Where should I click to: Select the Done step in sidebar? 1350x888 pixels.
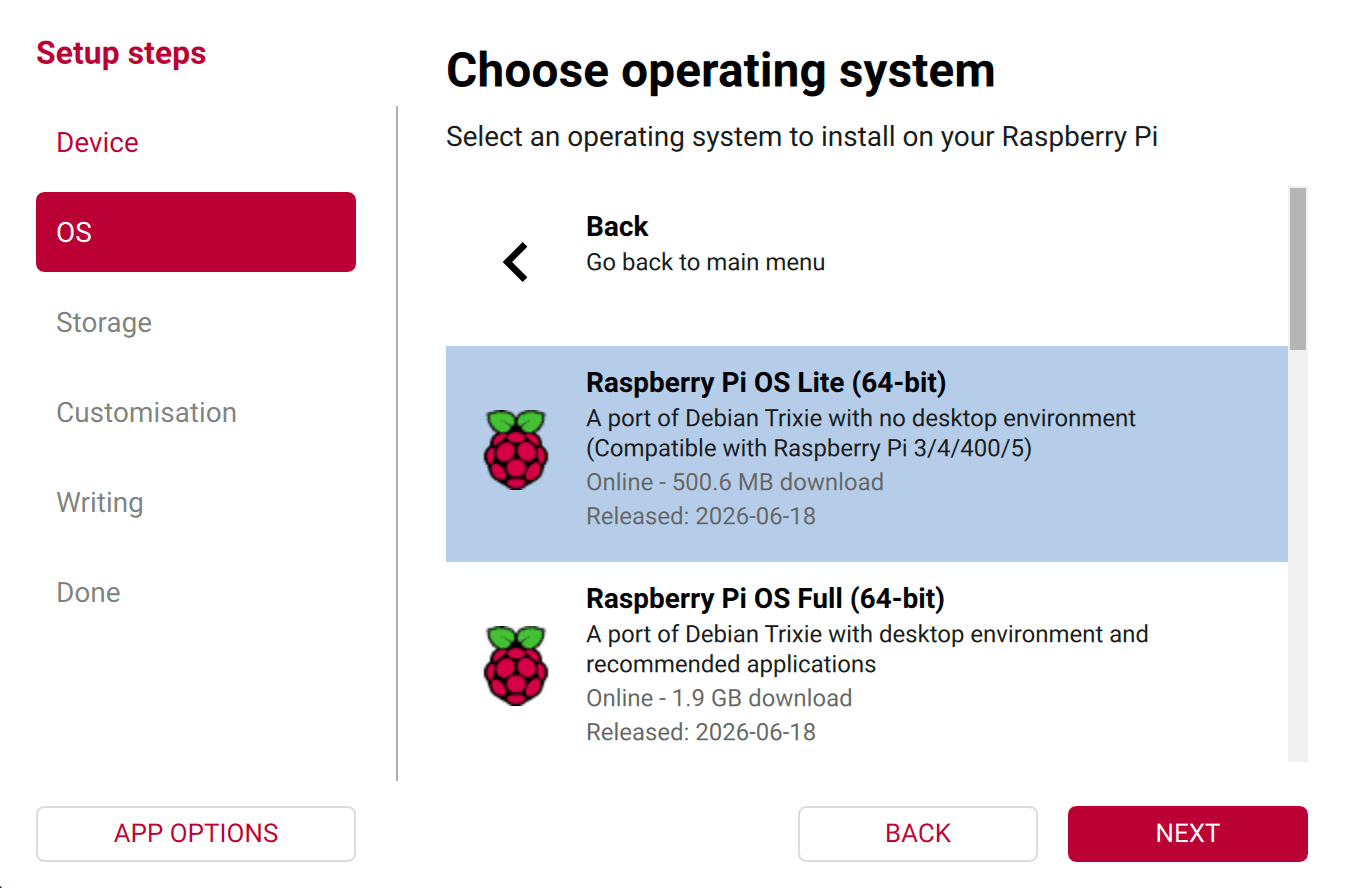(196, 592)
